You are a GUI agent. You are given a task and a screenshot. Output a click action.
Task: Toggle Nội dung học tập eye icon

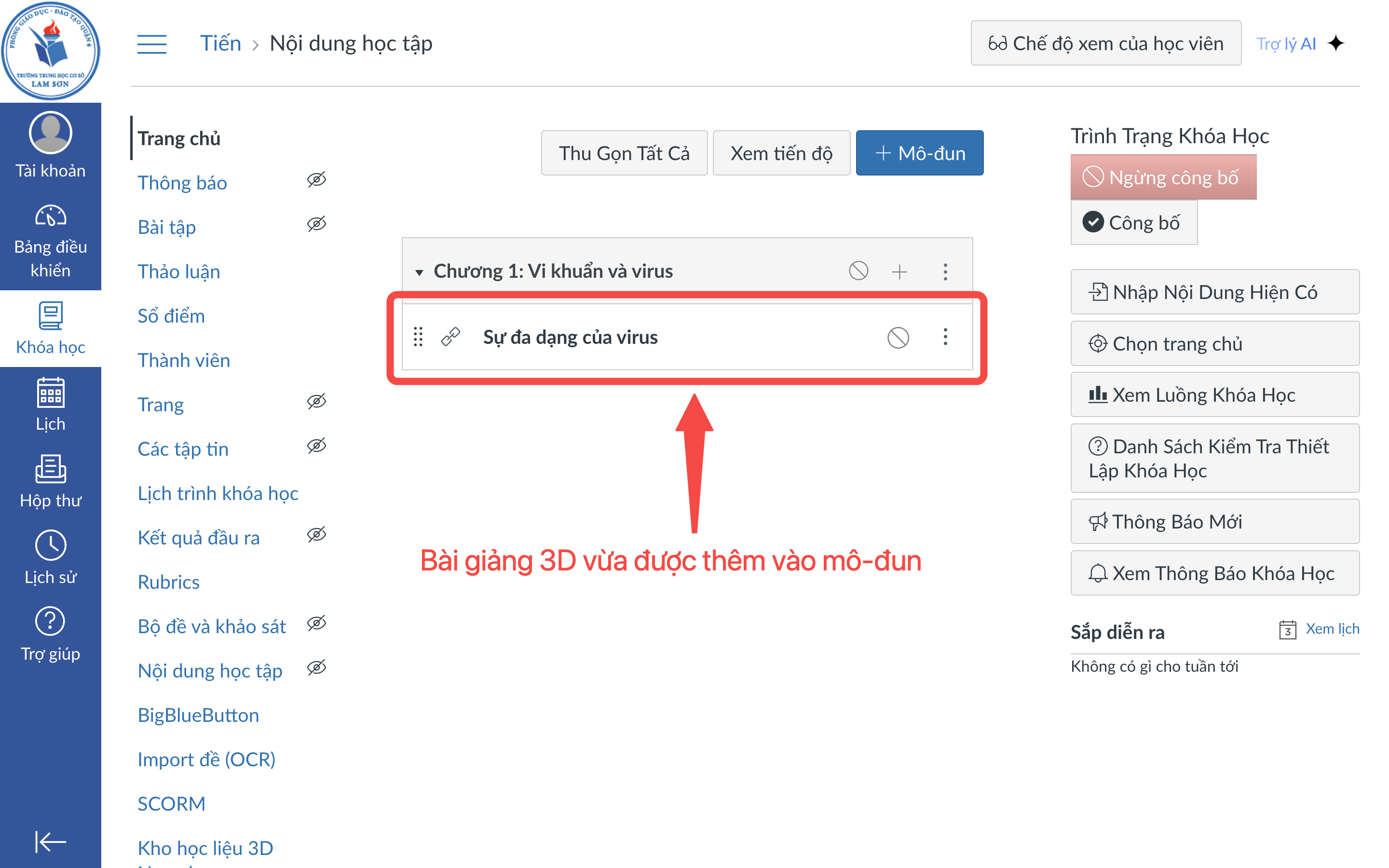[316, 668]
